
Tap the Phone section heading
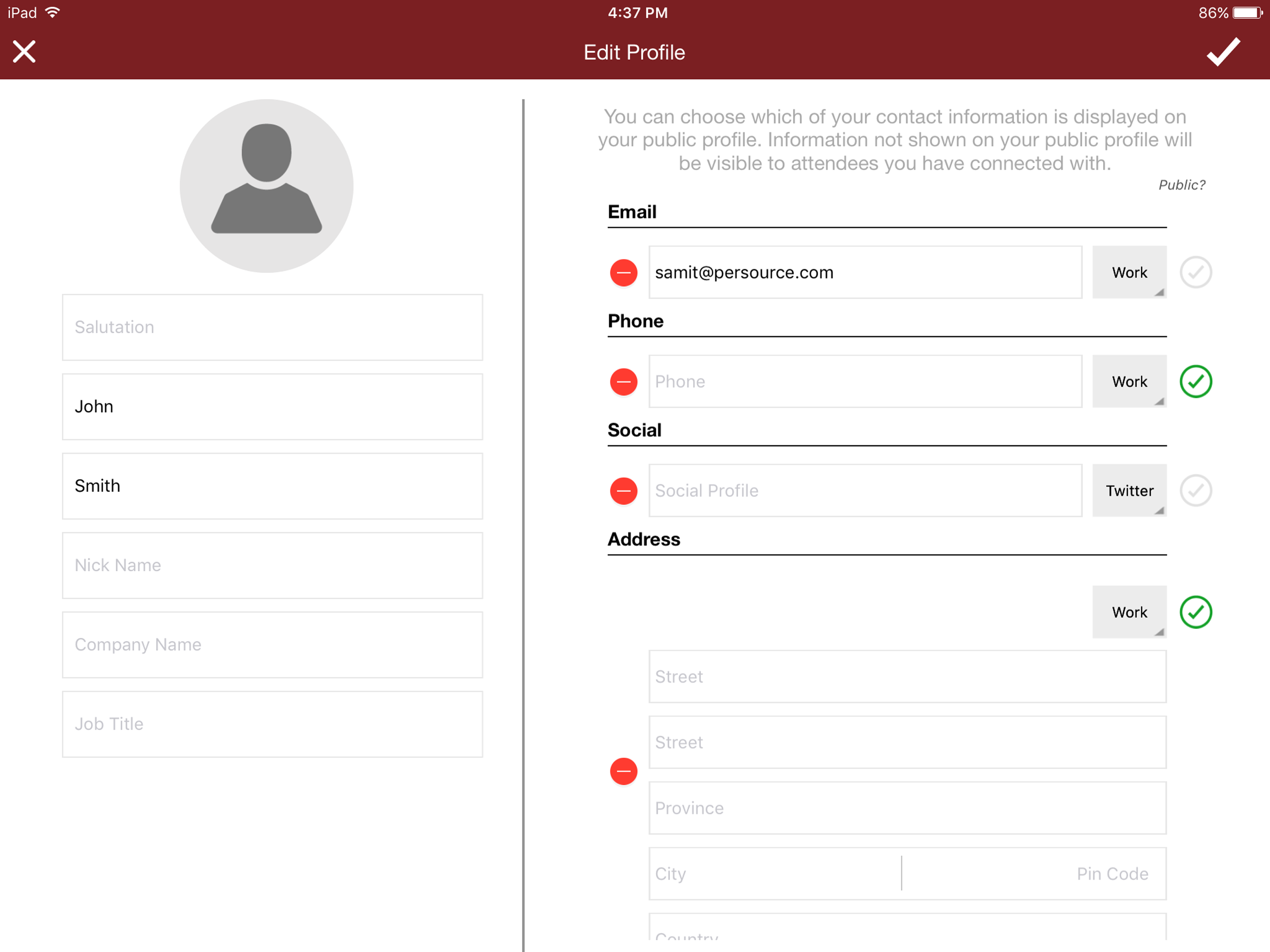635,321
